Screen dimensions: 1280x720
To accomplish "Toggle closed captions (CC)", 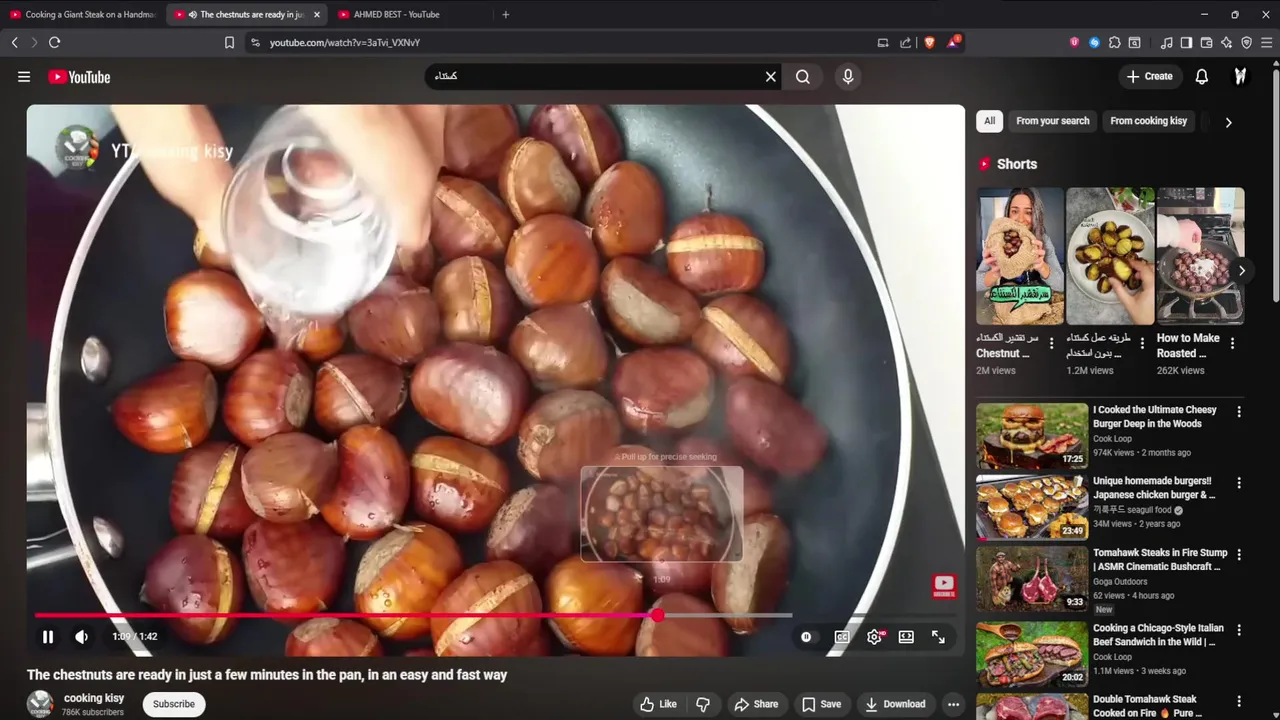I will click(842, 637).
